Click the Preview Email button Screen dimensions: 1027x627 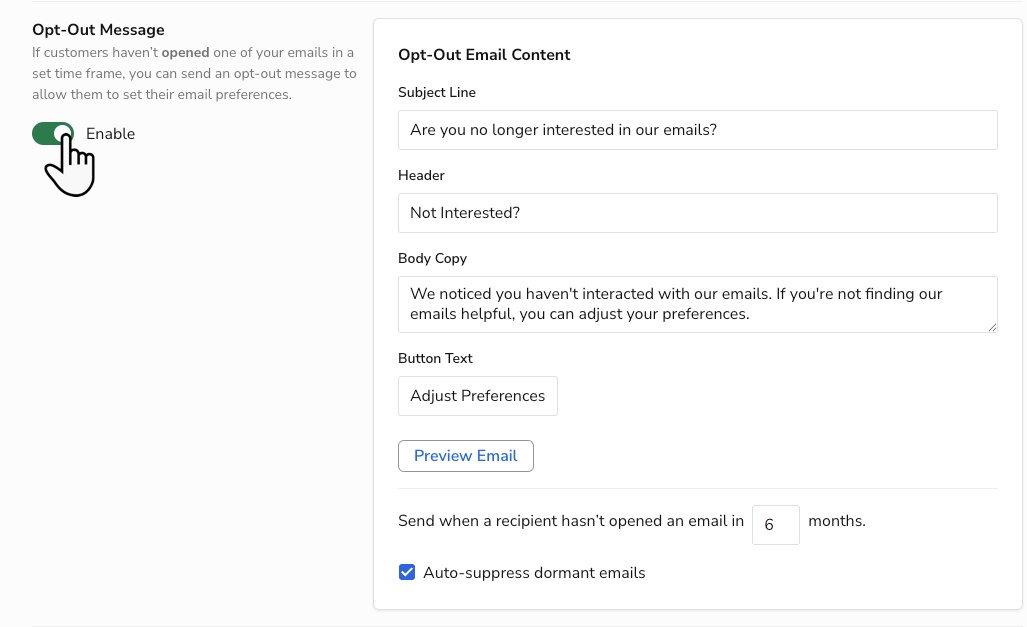465,455
